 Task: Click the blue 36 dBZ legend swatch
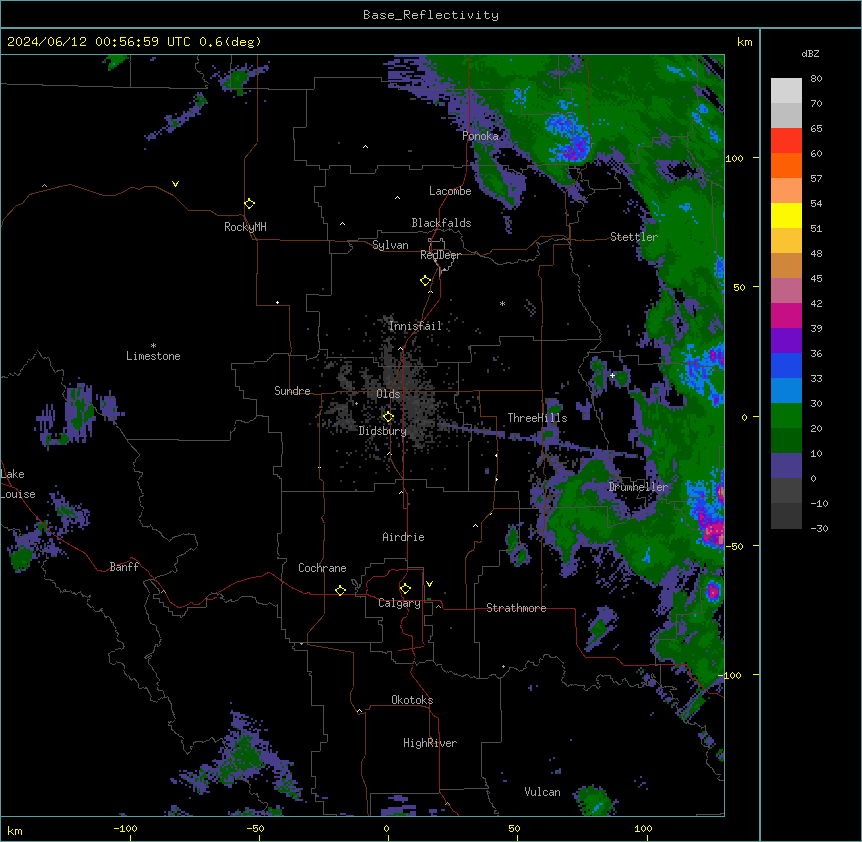click(x=786, y=365)
